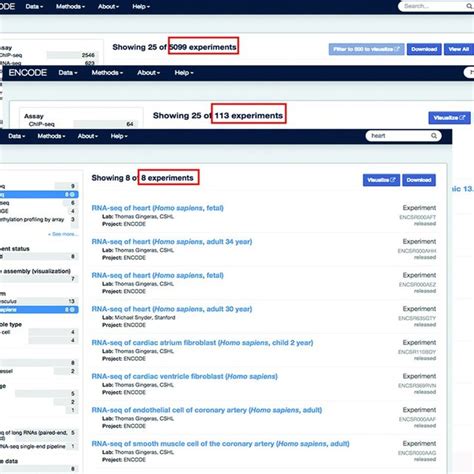Open the Help menu in the back window
Image resolution: width=474 pixels, height=474 pixels.
pos(141,6)
